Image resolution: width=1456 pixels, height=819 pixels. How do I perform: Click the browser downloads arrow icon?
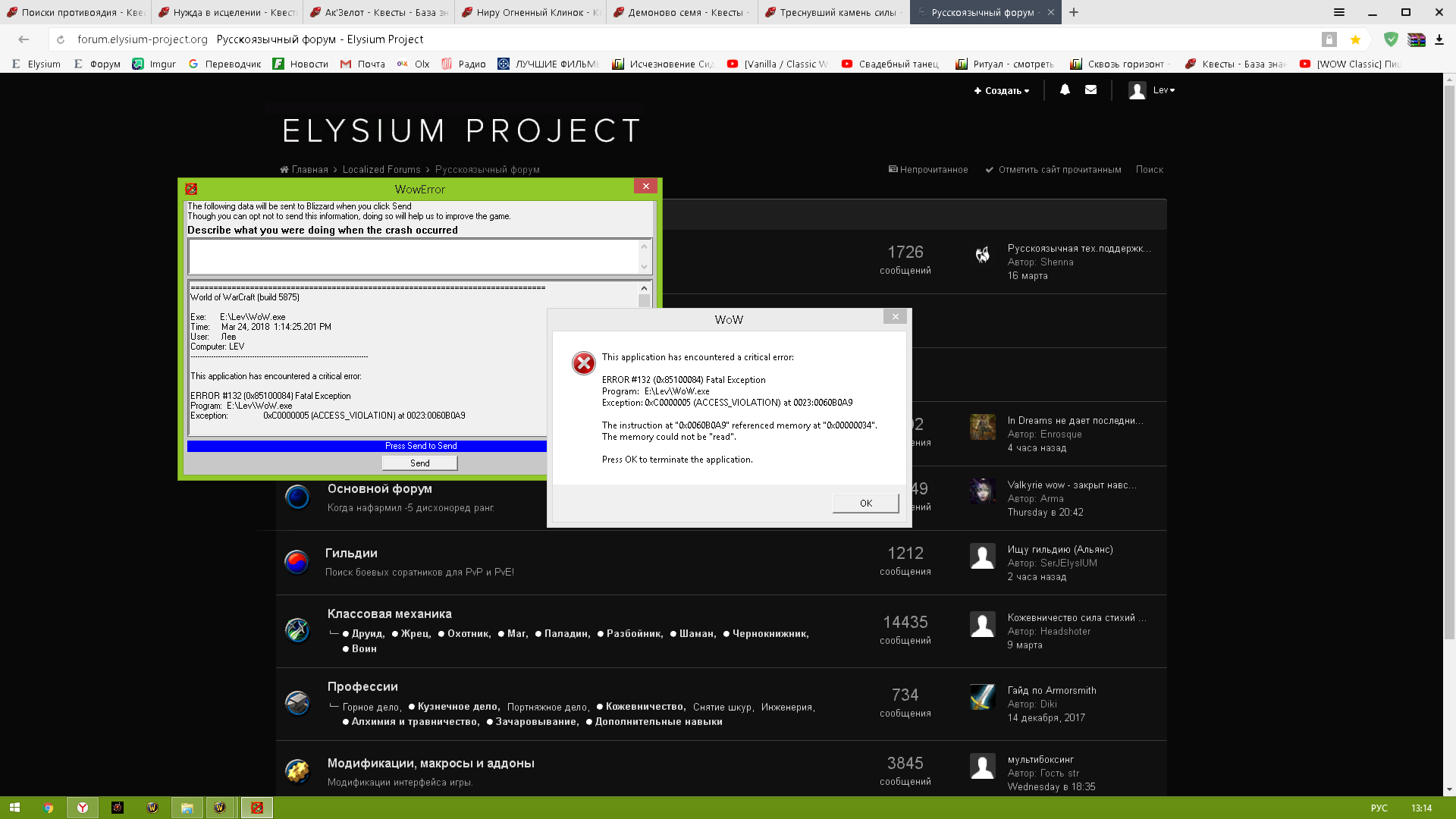1439,39
